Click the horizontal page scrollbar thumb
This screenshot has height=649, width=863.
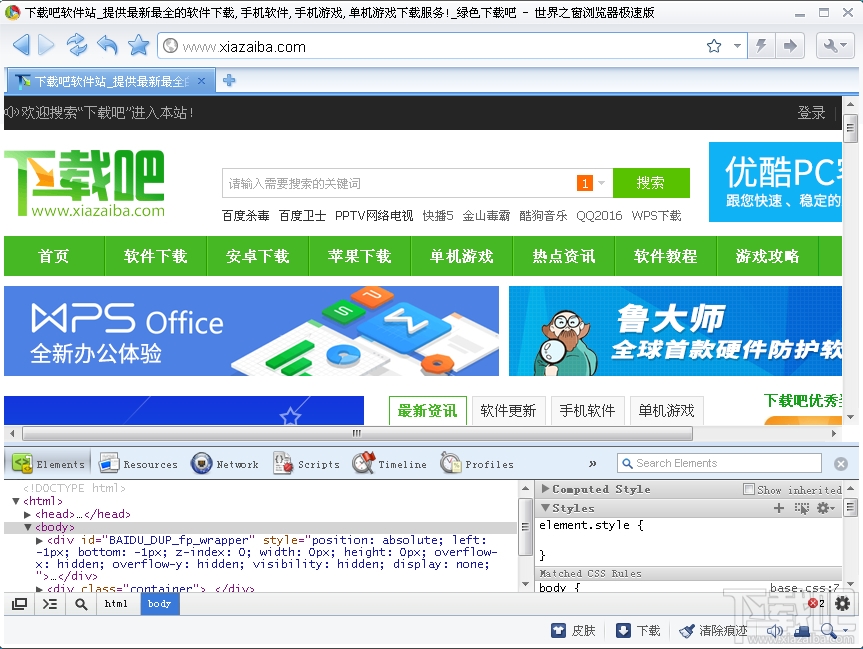pos(357,433)
